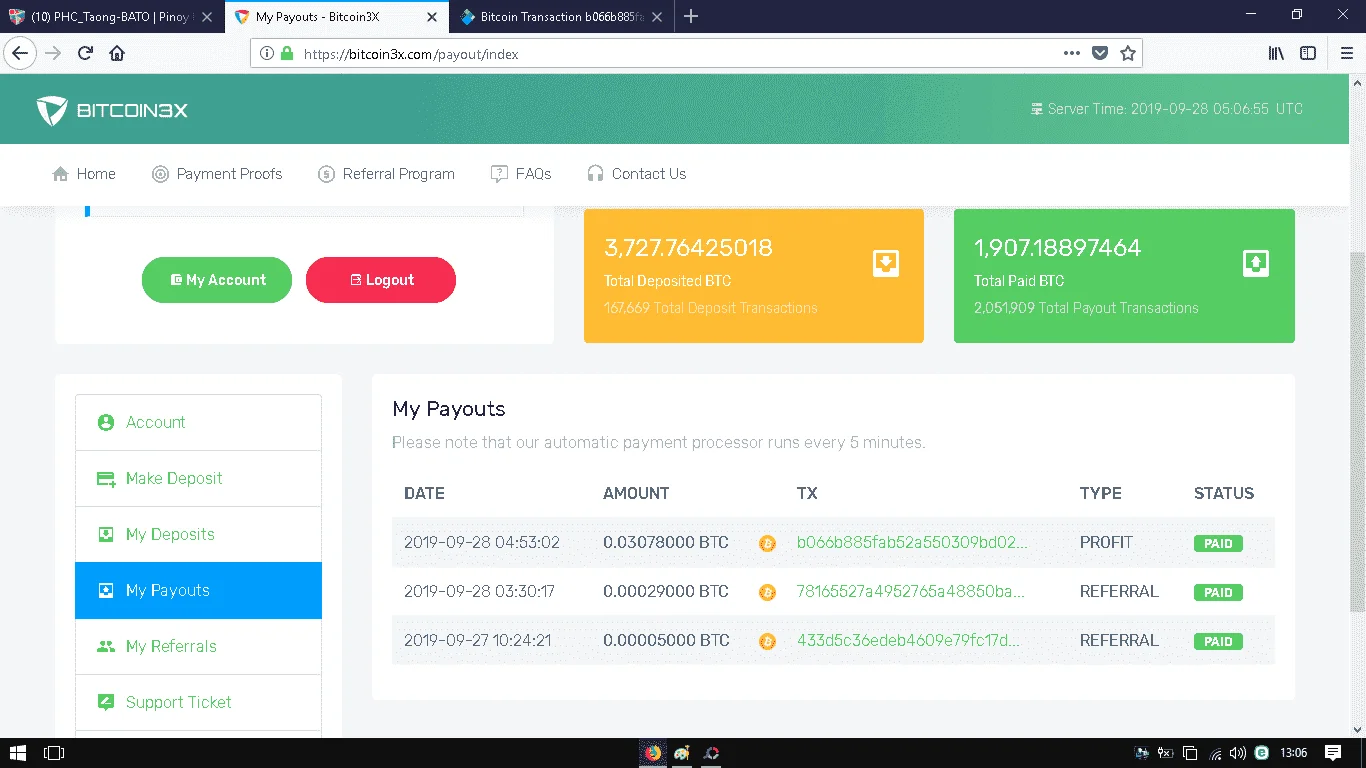Show site information for bitcoin3x.com
The width and height of the screenshot is (1366, 768).
pos(267,54)
